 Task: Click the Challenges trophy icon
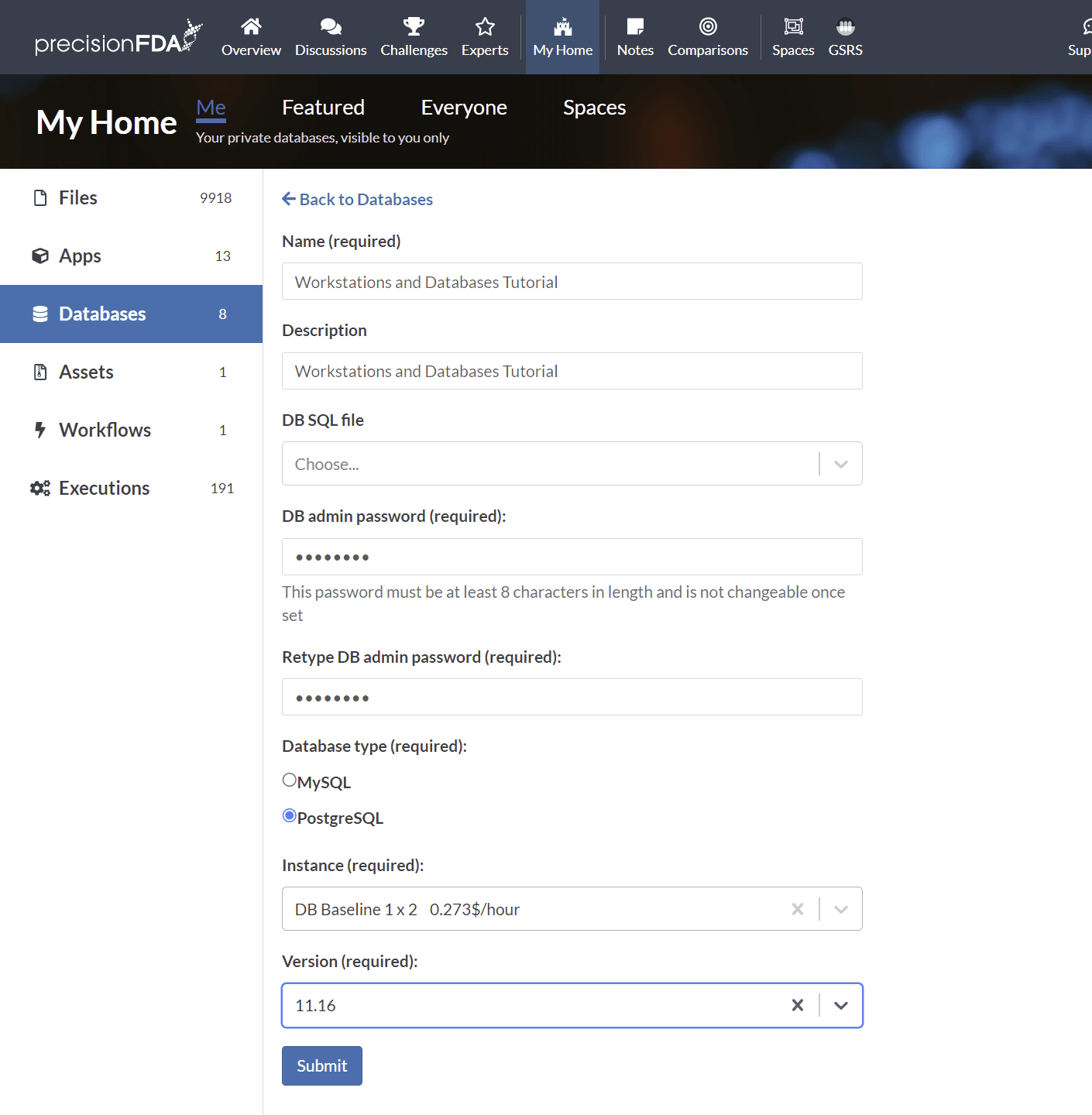[414, 27]
